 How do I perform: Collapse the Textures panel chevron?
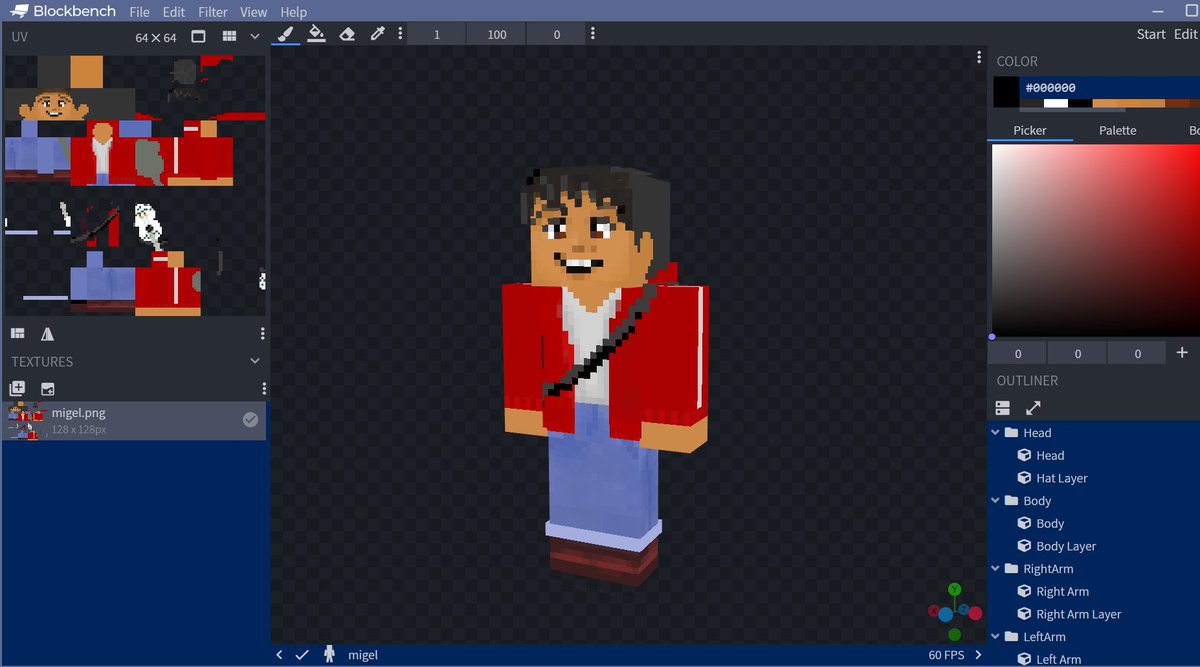[x=255, y=361]
